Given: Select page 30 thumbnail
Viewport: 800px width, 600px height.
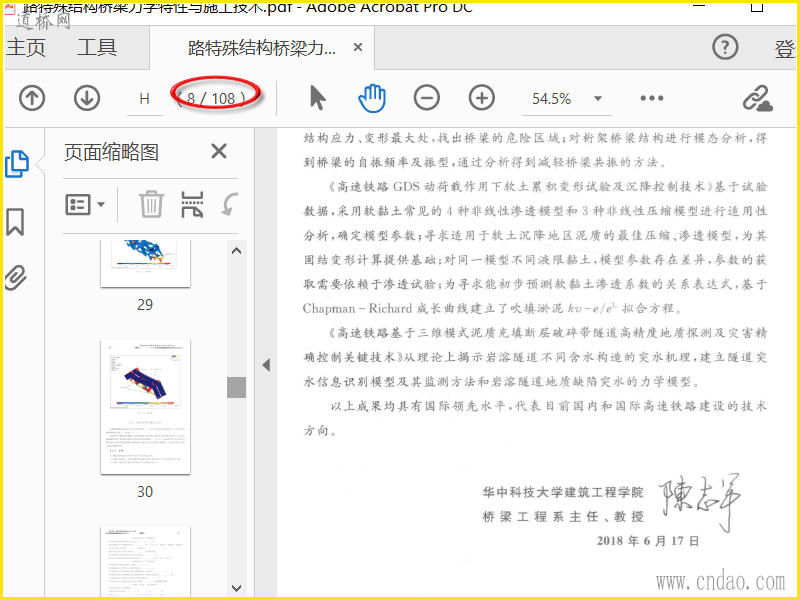Looking at the screenshot, I should tap(145, 407).
